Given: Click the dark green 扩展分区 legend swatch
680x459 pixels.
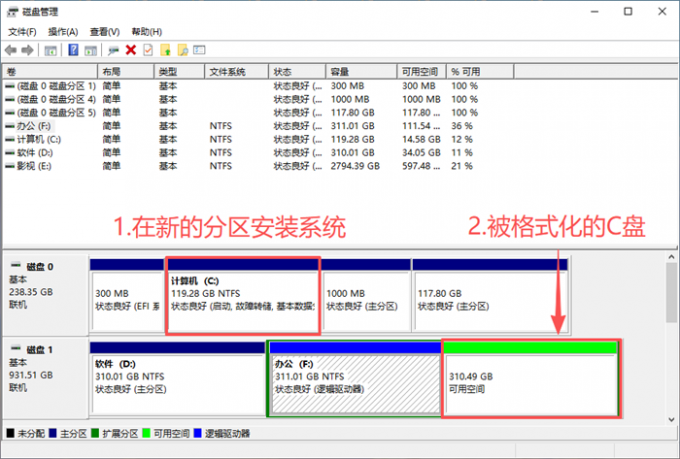Looking at the screenshot, I should coord(95,433).
